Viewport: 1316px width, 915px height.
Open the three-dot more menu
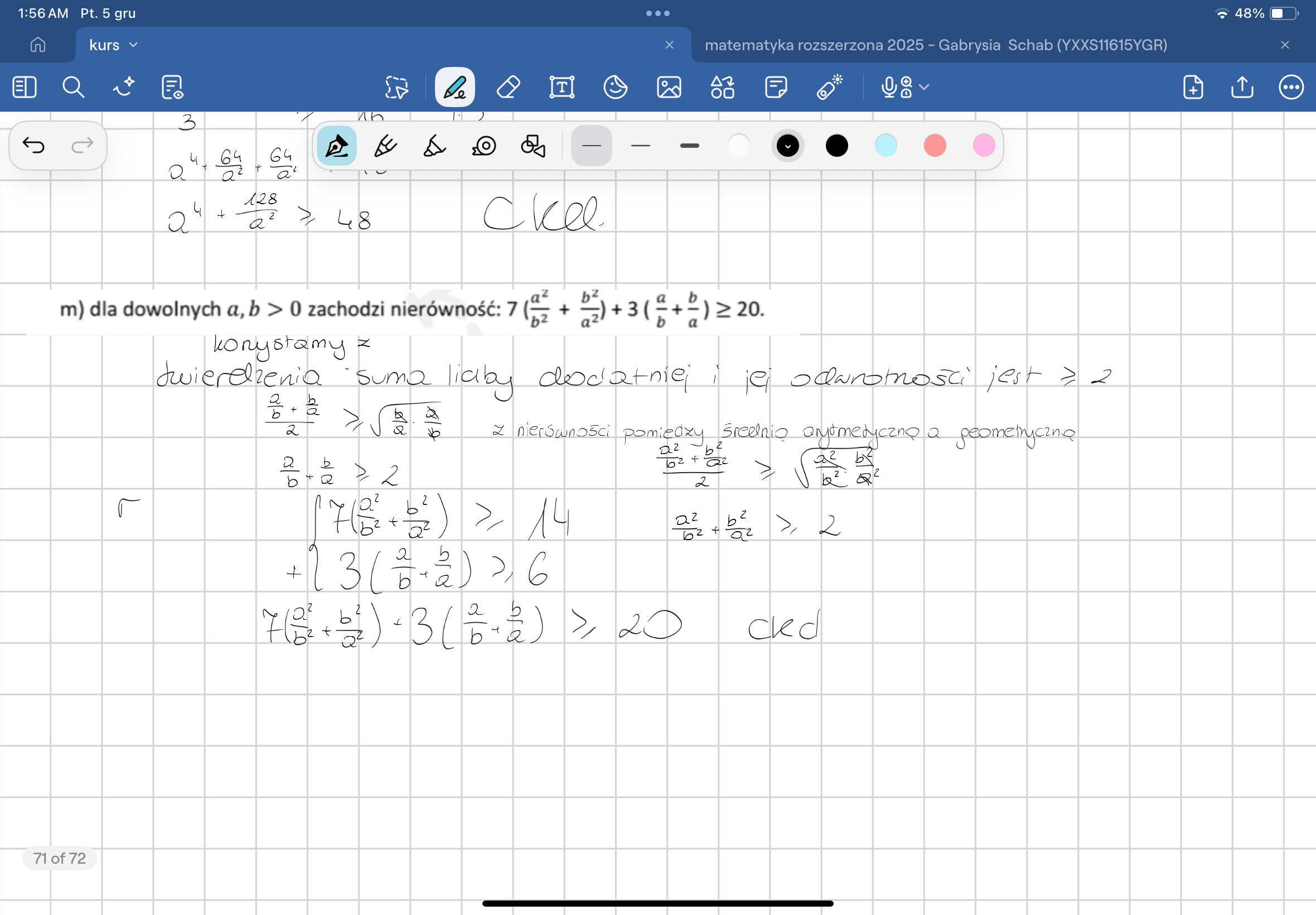(1291, 88)
